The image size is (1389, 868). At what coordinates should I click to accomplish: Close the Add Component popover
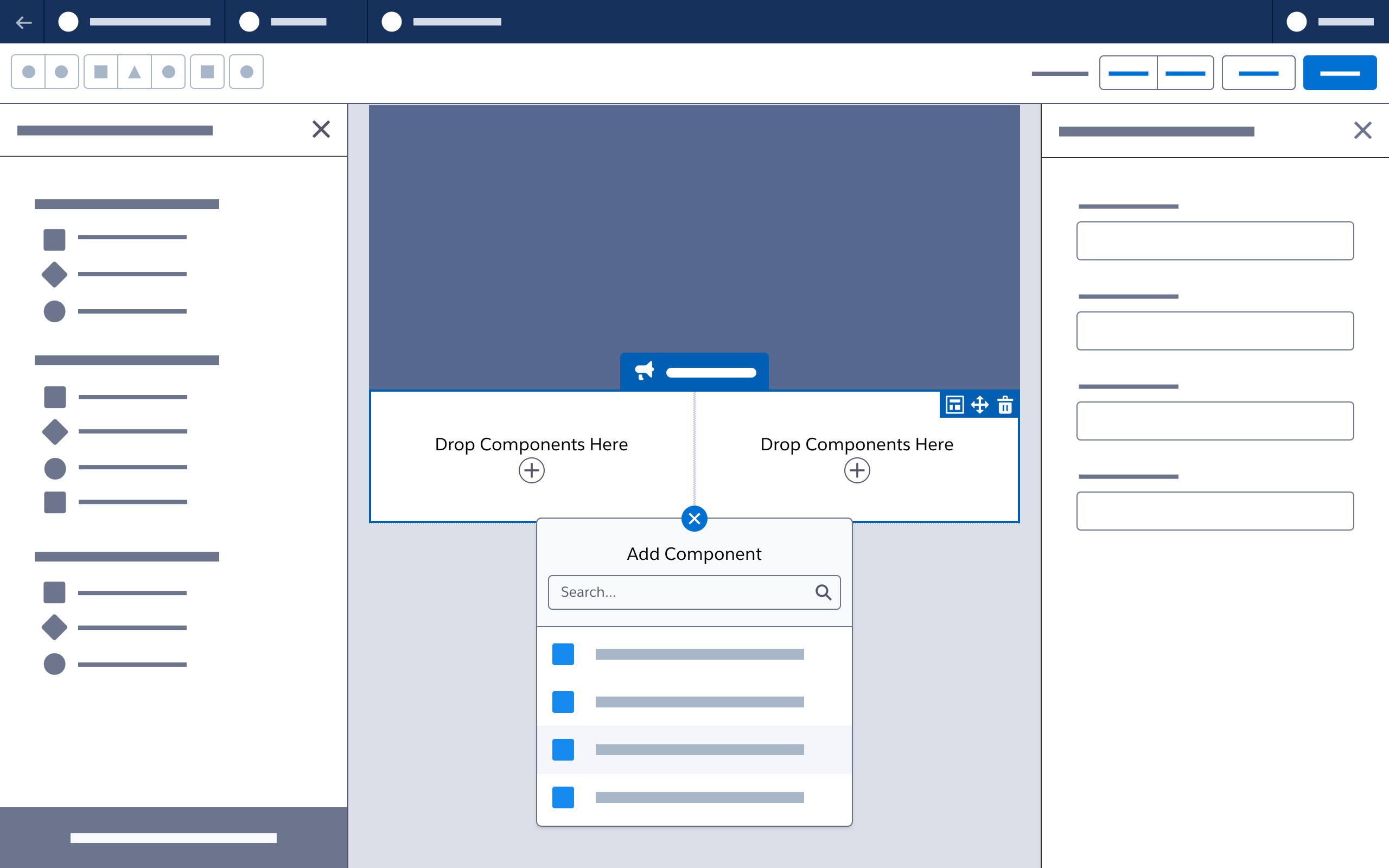(694, 519)
